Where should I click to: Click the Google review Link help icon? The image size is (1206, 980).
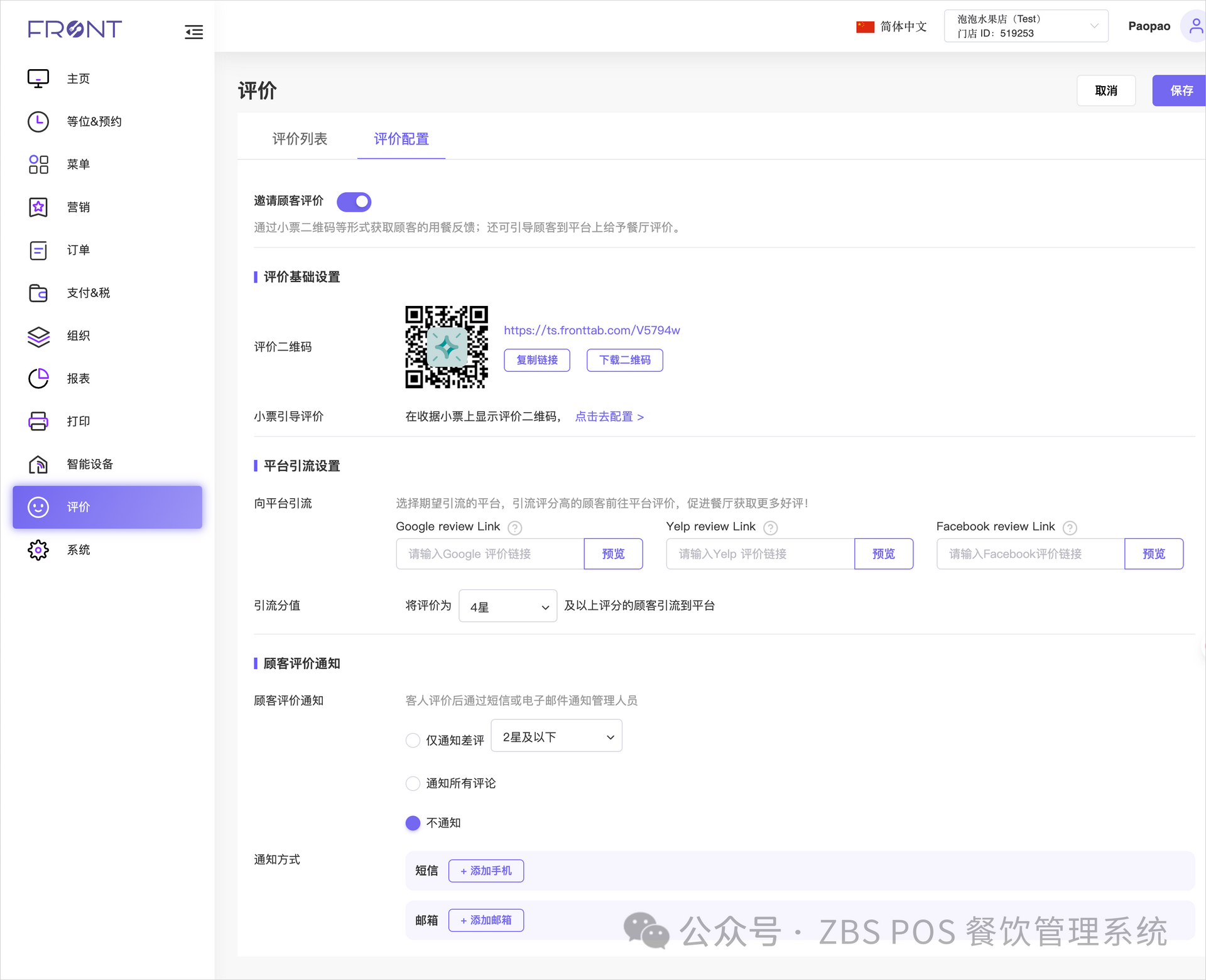pyautogui.click(x=514, y=528)
